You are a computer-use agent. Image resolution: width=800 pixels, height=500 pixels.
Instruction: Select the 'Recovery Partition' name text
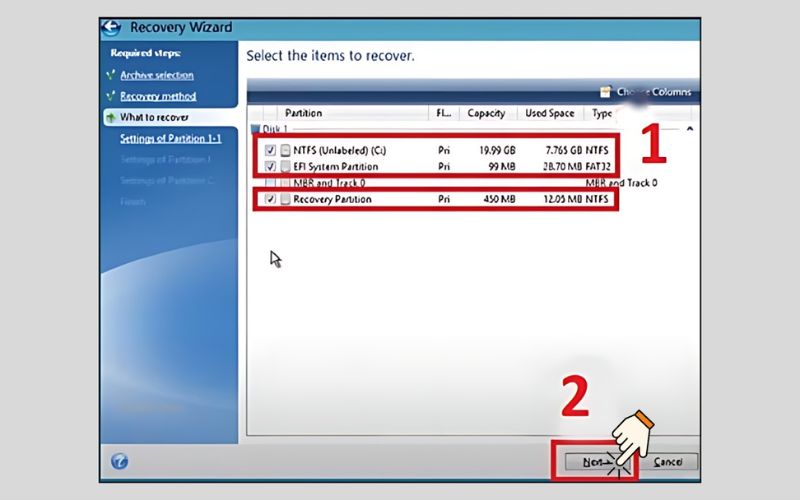click(x=332, y=199)
